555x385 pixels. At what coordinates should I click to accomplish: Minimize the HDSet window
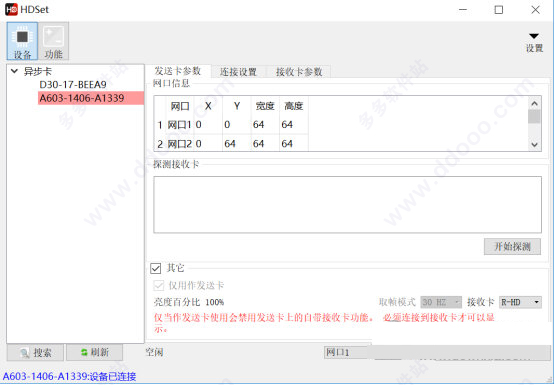point(463,10)
